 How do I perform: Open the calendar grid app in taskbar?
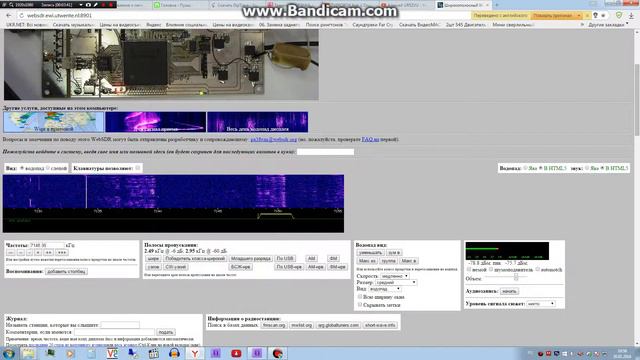coord(153,353)
